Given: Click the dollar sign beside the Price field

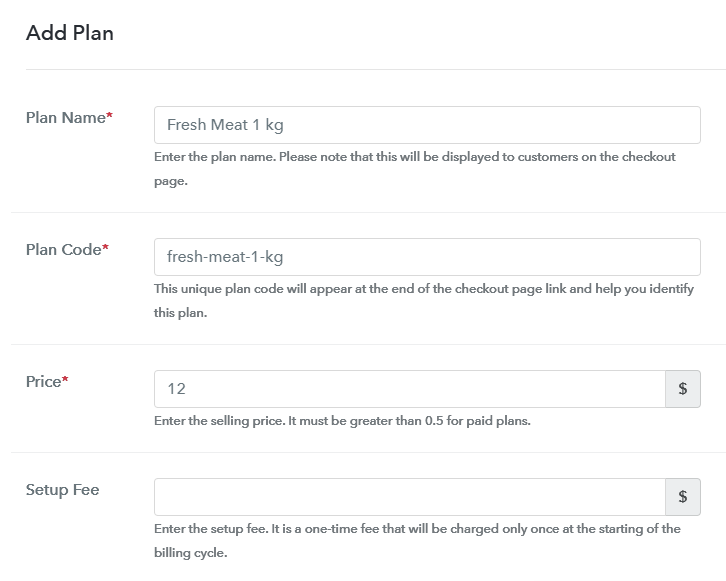Looking at the screenshot, I should [x=683, y=389].
